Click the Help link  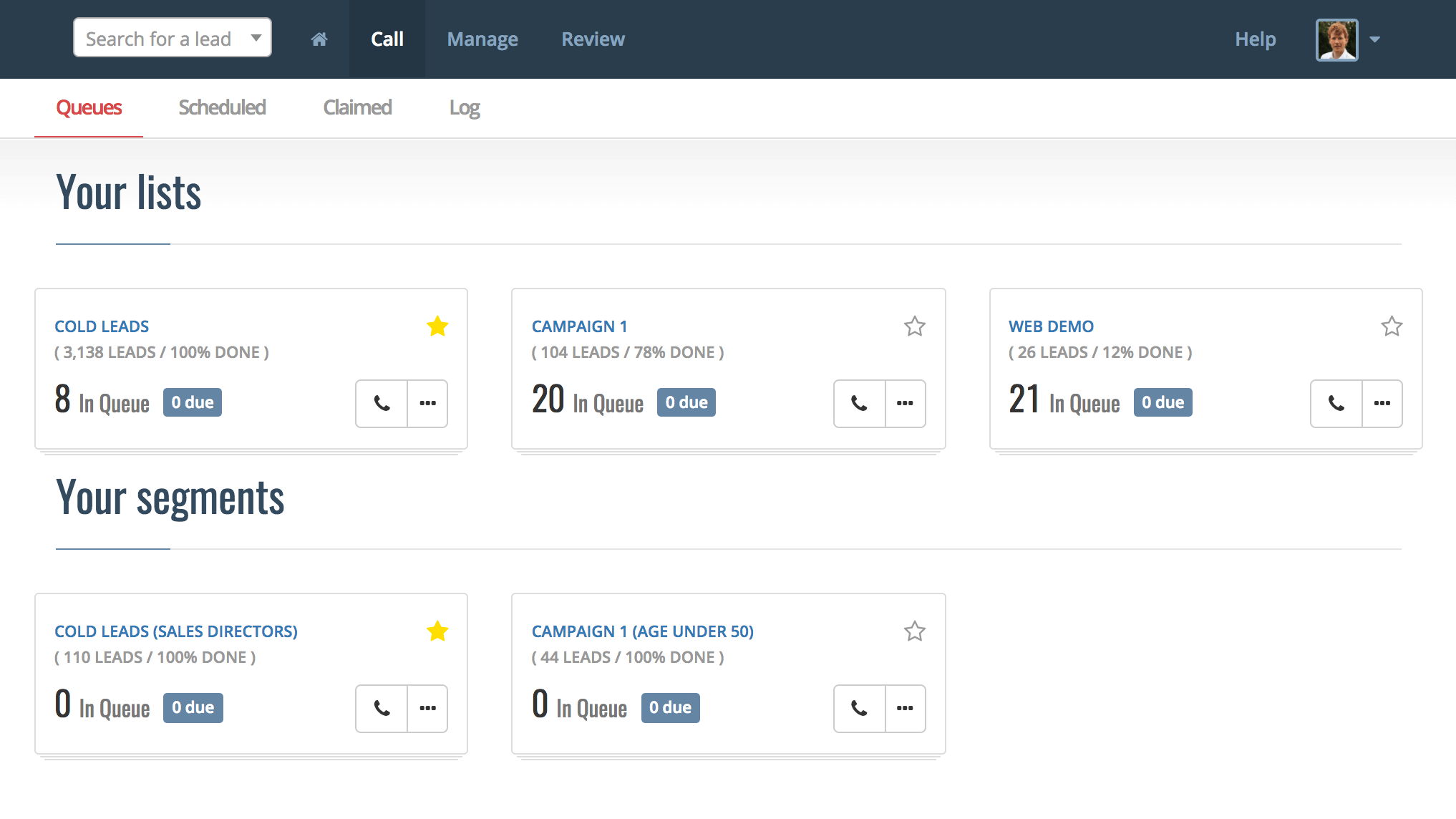[1255, 38]
